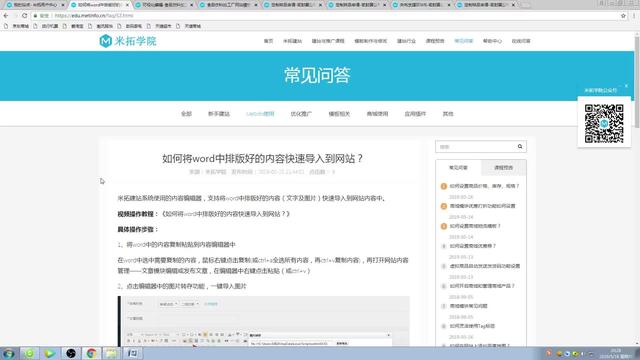This screenshot has width=640, height=360.
Task: Click the QR code image
Action: (604, 123)
